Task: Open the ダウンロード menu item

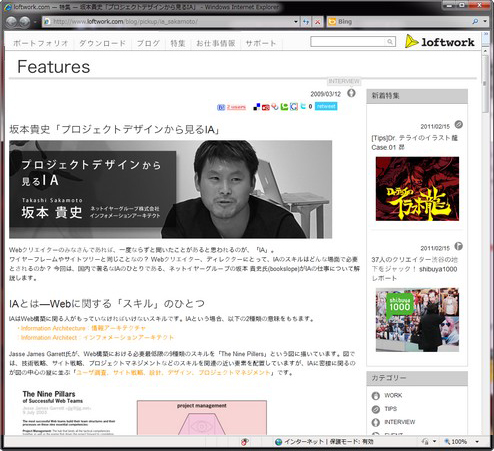Action: click(x=102, y=43)
